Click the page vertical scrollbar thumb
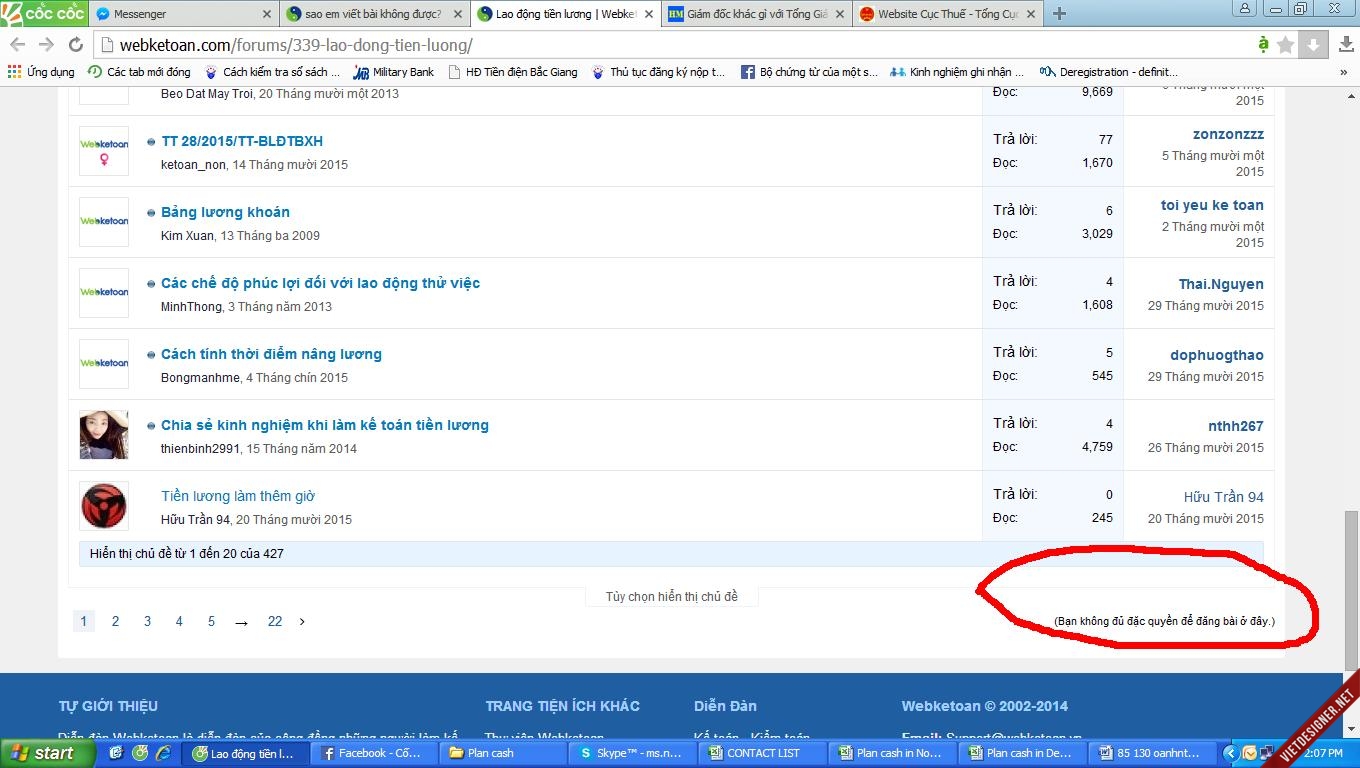Screen dimensions: 1360x768 coord(1351,588)
